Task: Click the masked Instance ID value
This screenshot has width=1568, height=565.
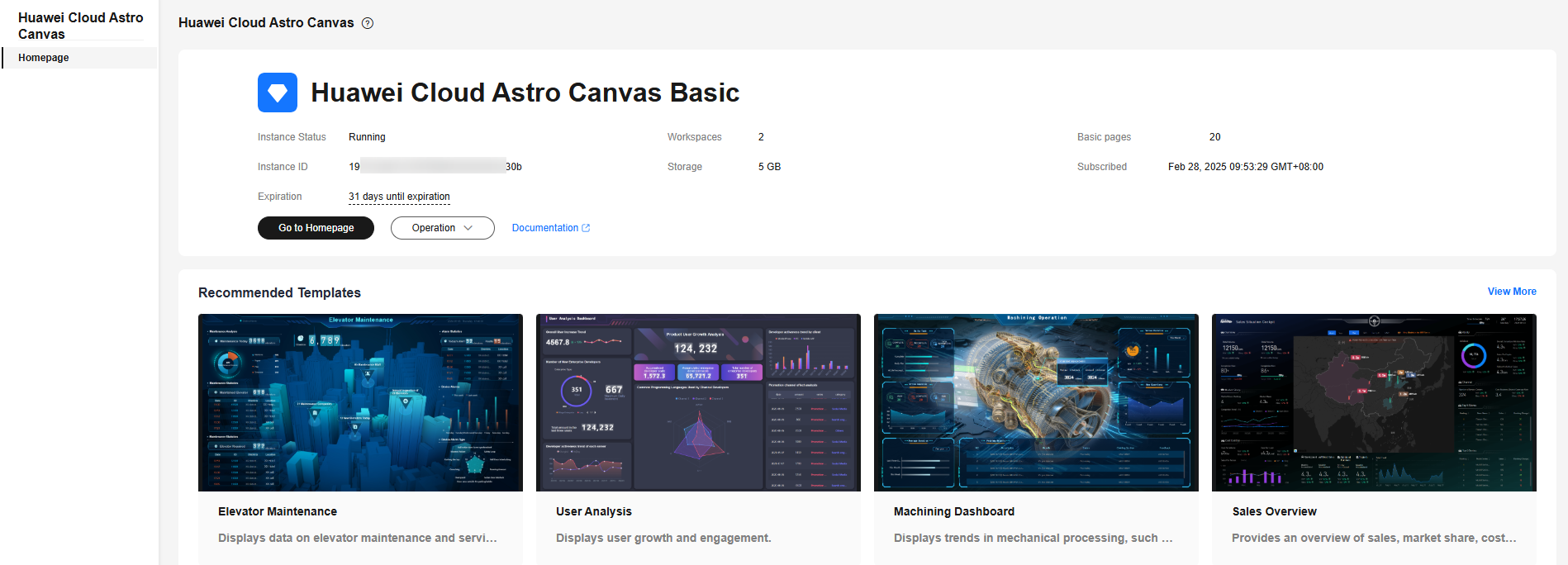Action: pyautogui.click(x=435, y=167)
